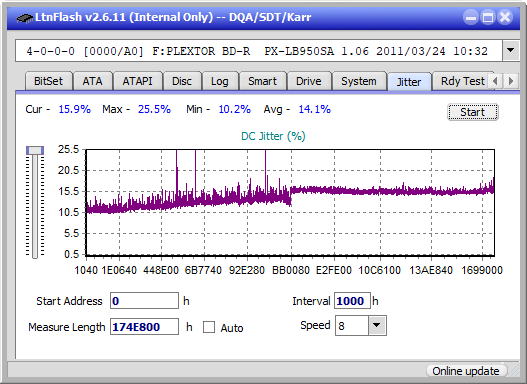
Task: Open the drive selection dropdown arrow
Action: click(511, 51)
